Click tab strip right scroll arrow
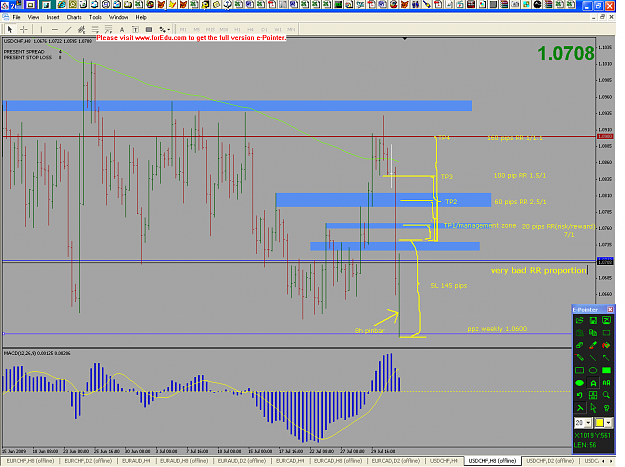This screenshot has width=625, height=467. 611,461
